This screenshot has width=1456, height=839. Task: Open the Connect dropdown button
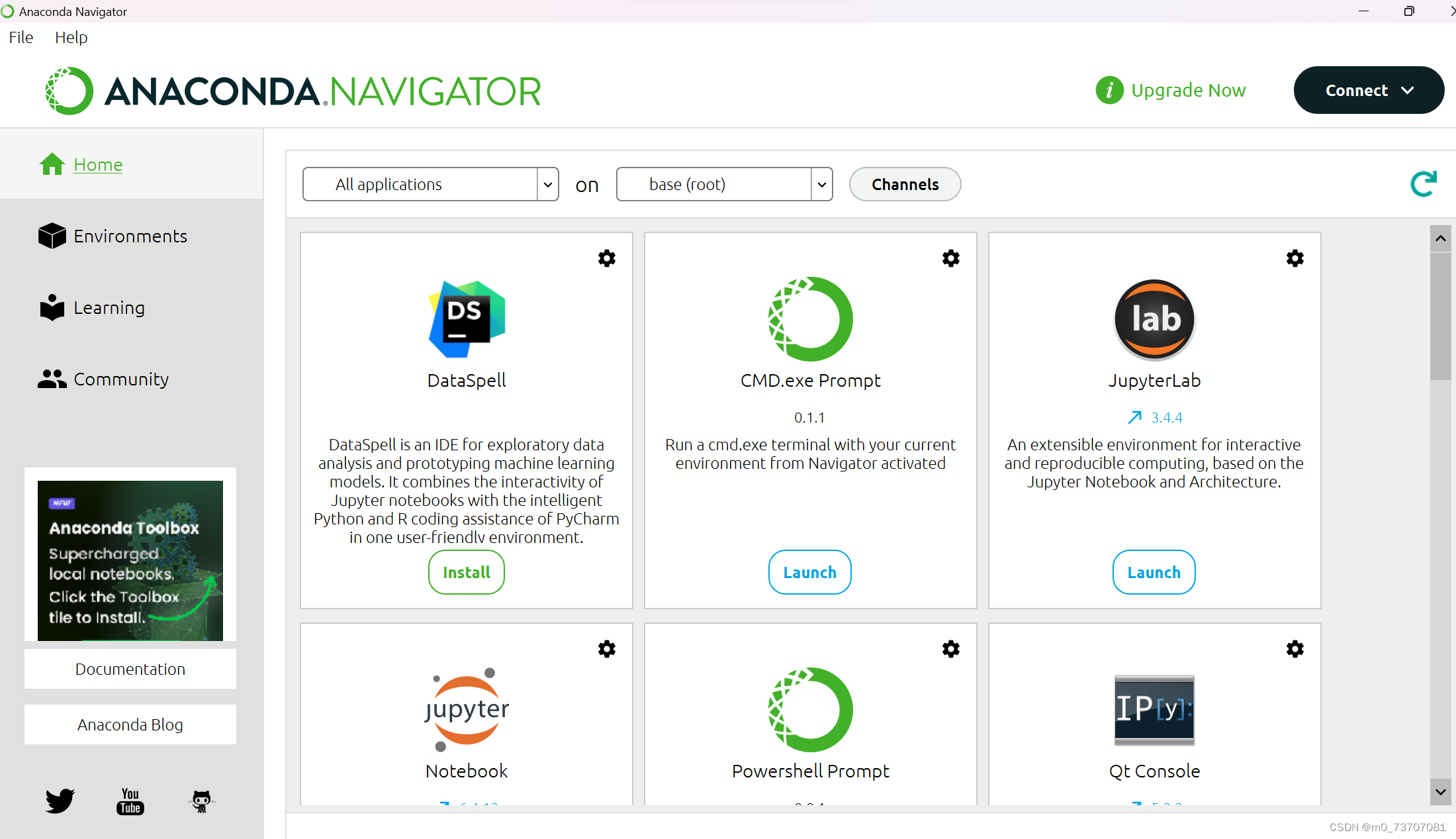(1368, 90)
